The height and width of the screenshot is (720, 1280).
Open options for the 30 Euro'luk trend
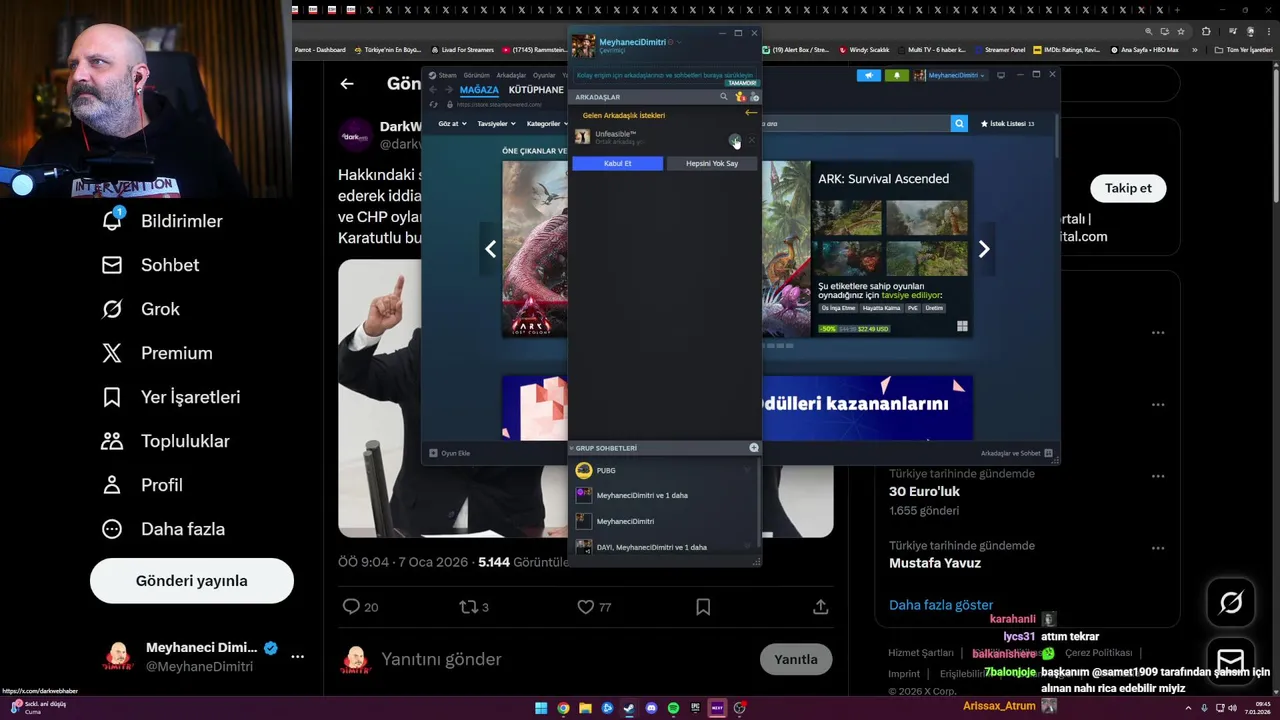pos(1158,476)
